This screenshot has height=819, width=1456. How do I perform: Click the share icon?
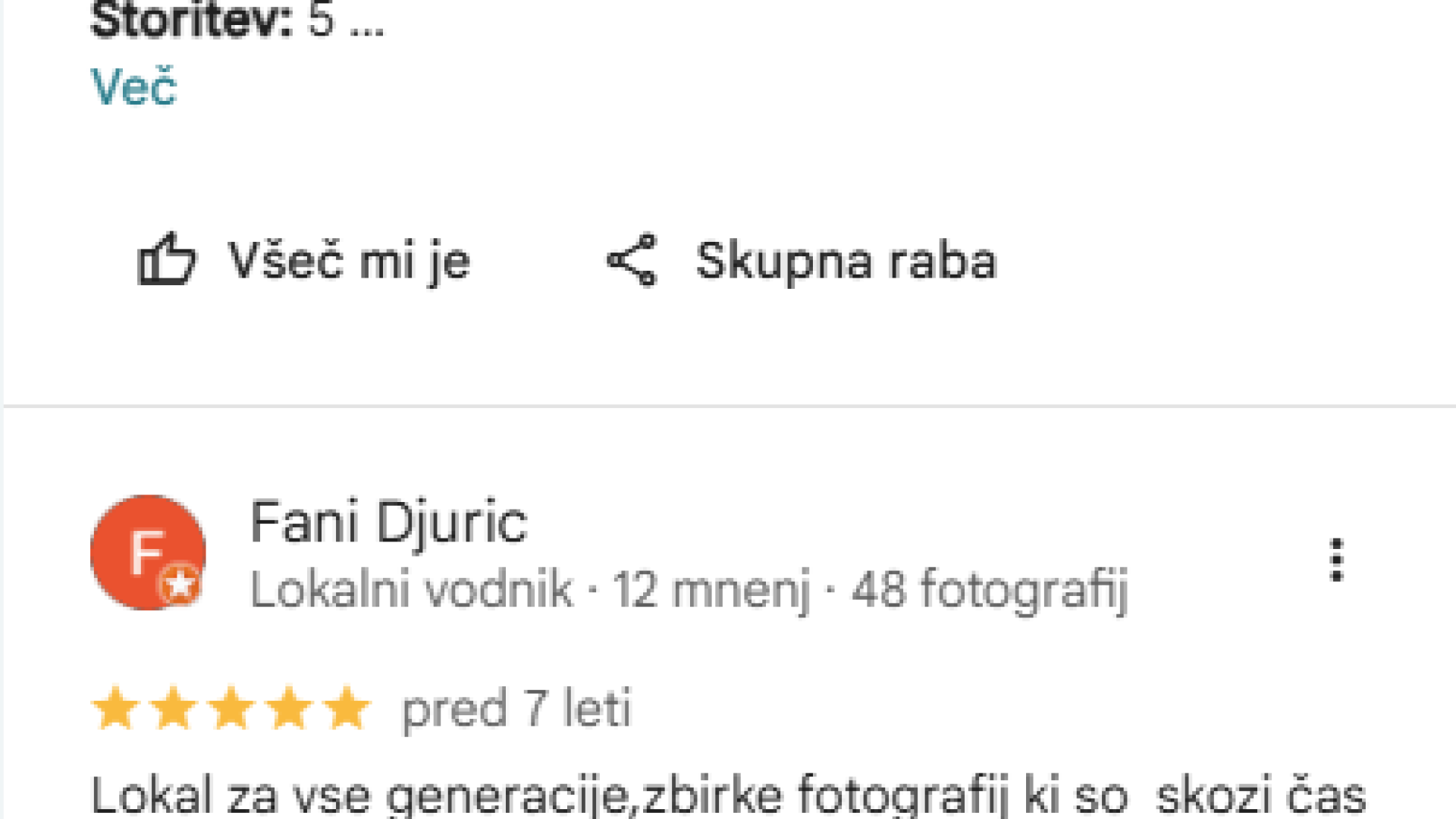[x=632, y=260]
